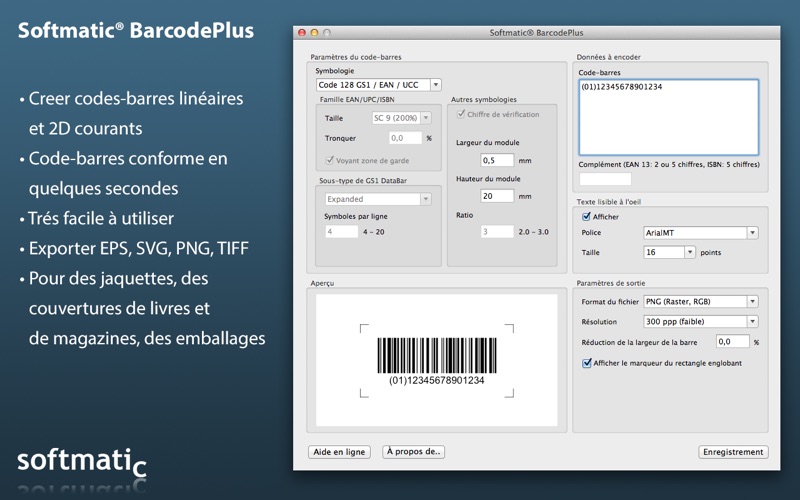Click the Données à encoder label
Viewport: 800px width, 500px height.
(x=609, y=57)
